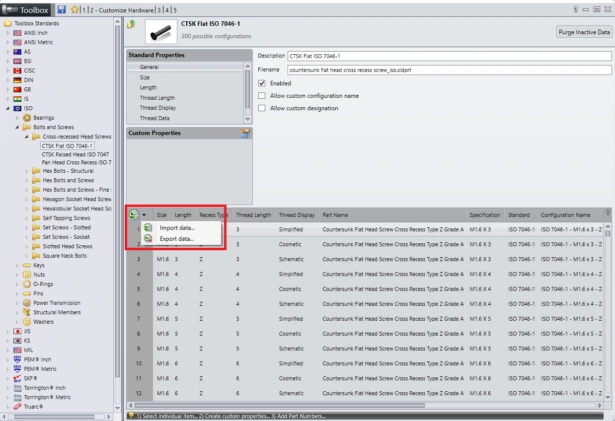Click the Nuts category icon

(x=27, y=275)
